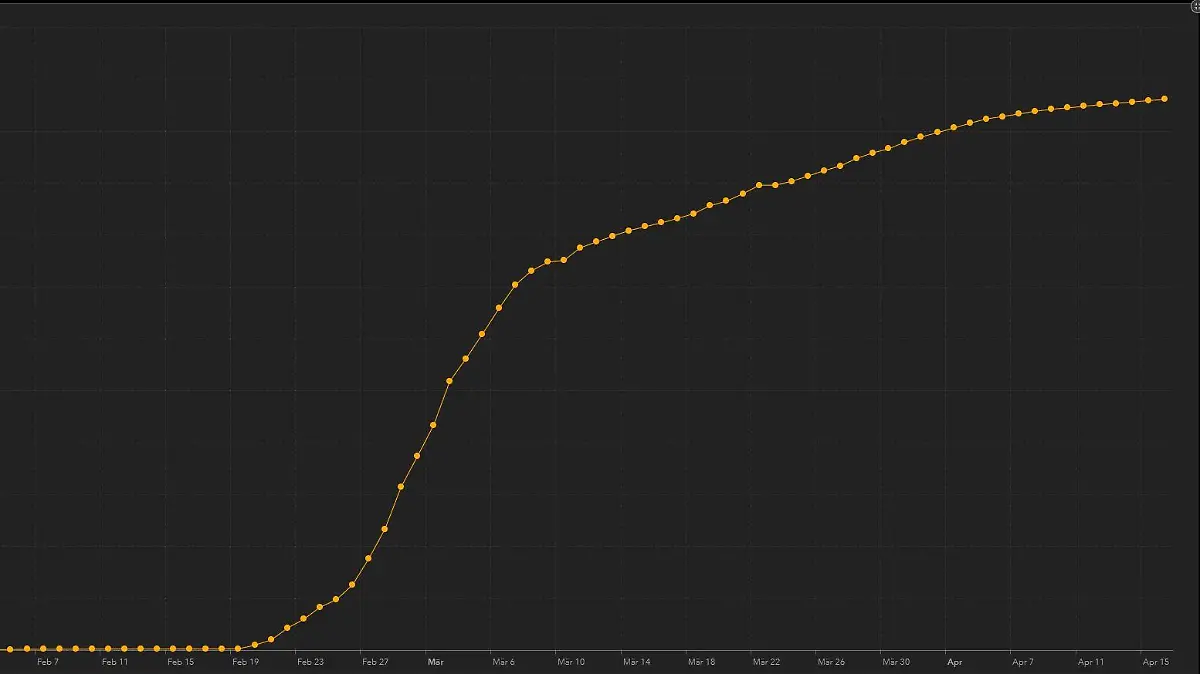Pick the Mar 14 date on the axis
Viewport: 1200px width, 674px height.
(x=637, y=662)
